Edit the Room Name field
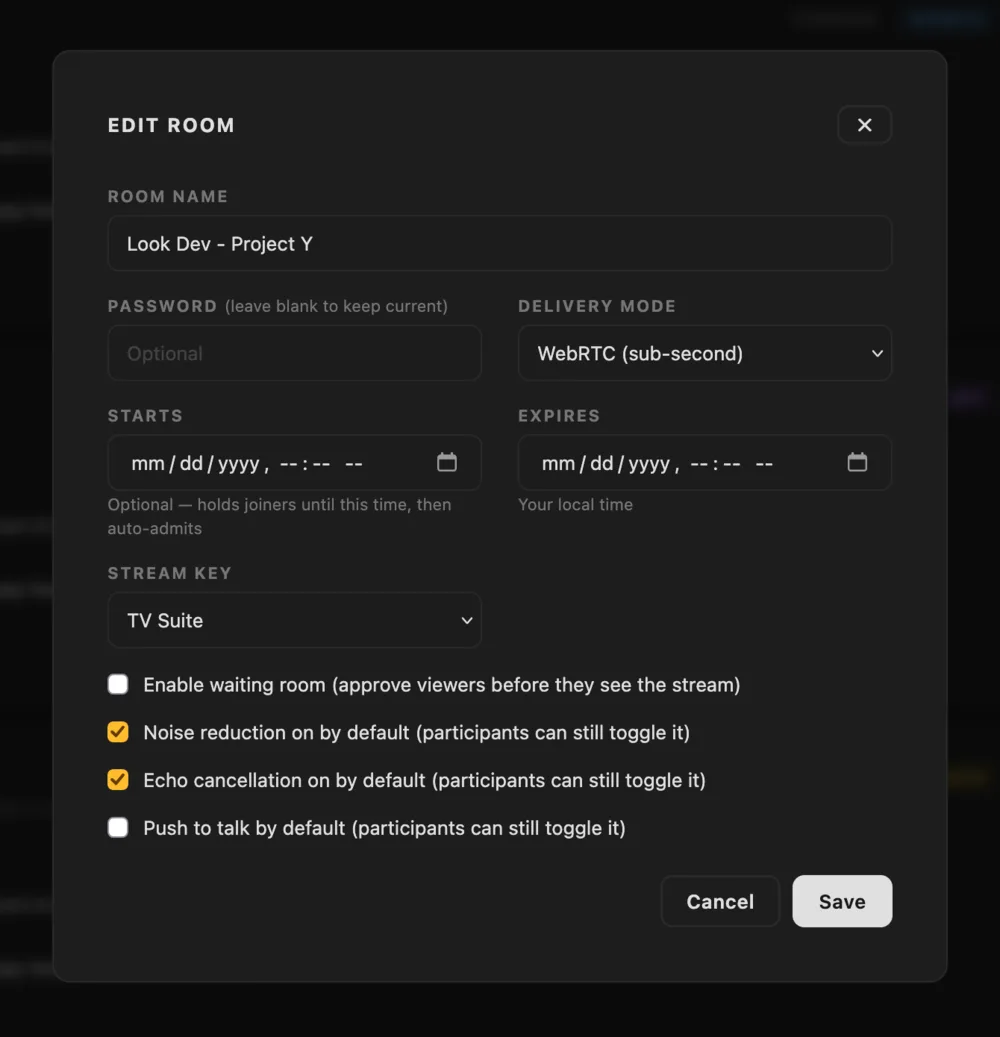The image size is (1000, 1037). pyautogui.click(x=499, y=243)
